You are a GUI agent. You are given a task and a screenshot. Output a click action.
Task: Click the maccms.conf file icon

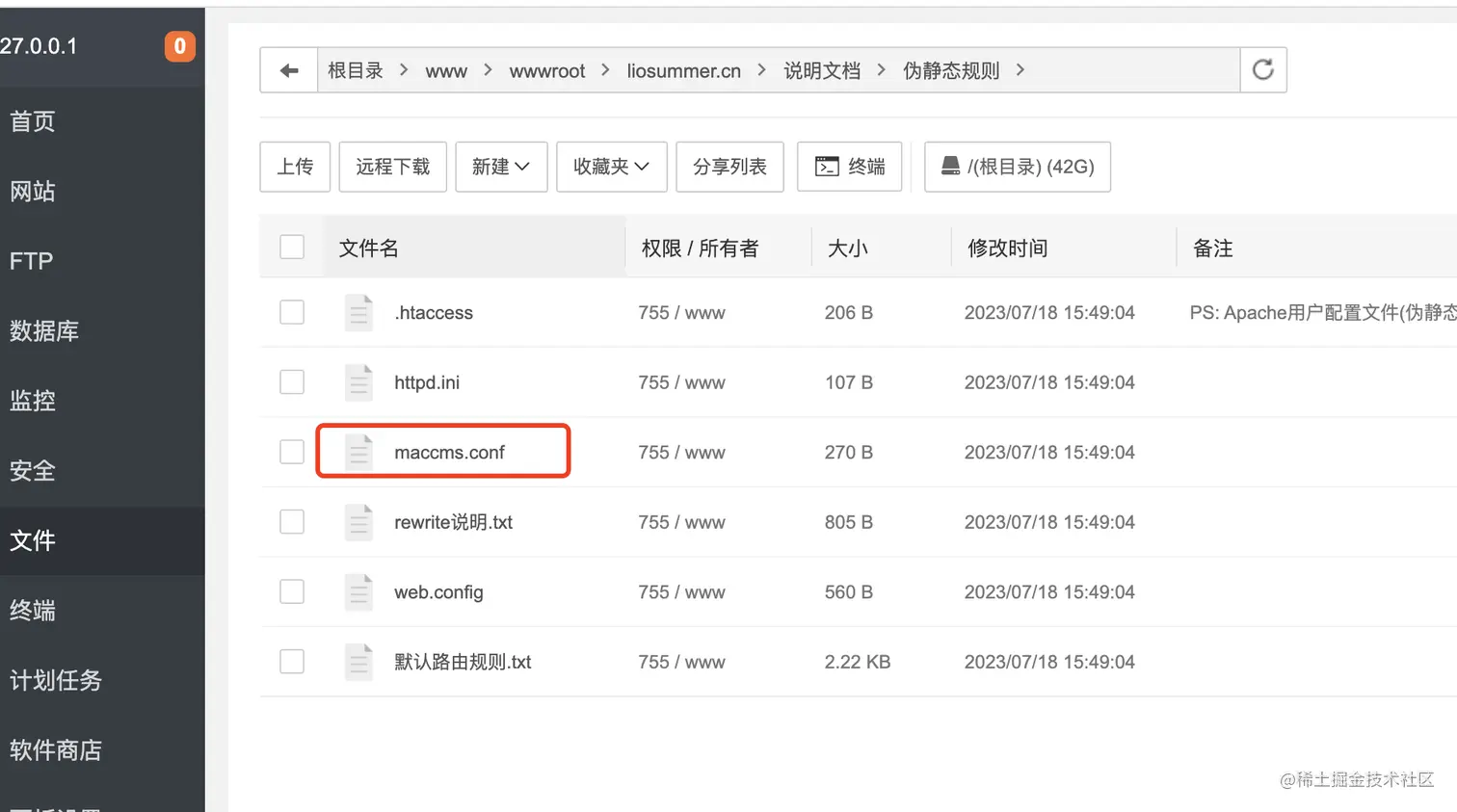click(358, 453)
